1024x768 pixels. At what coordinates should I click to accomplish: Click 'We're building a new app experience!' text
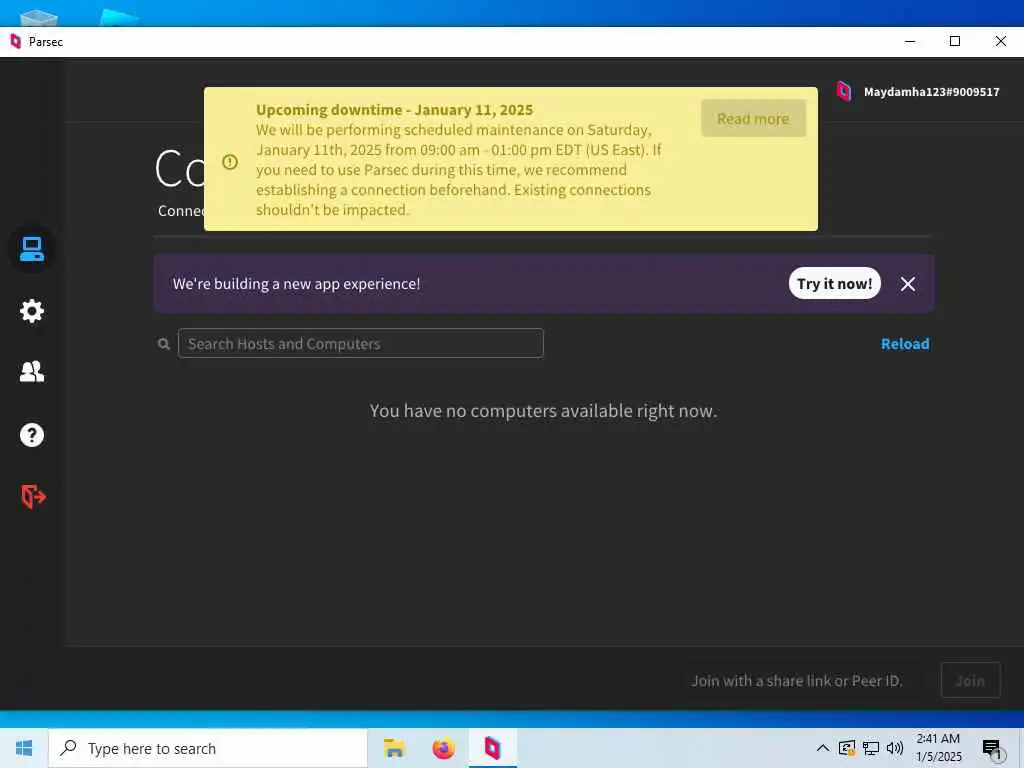click(296, 284)
